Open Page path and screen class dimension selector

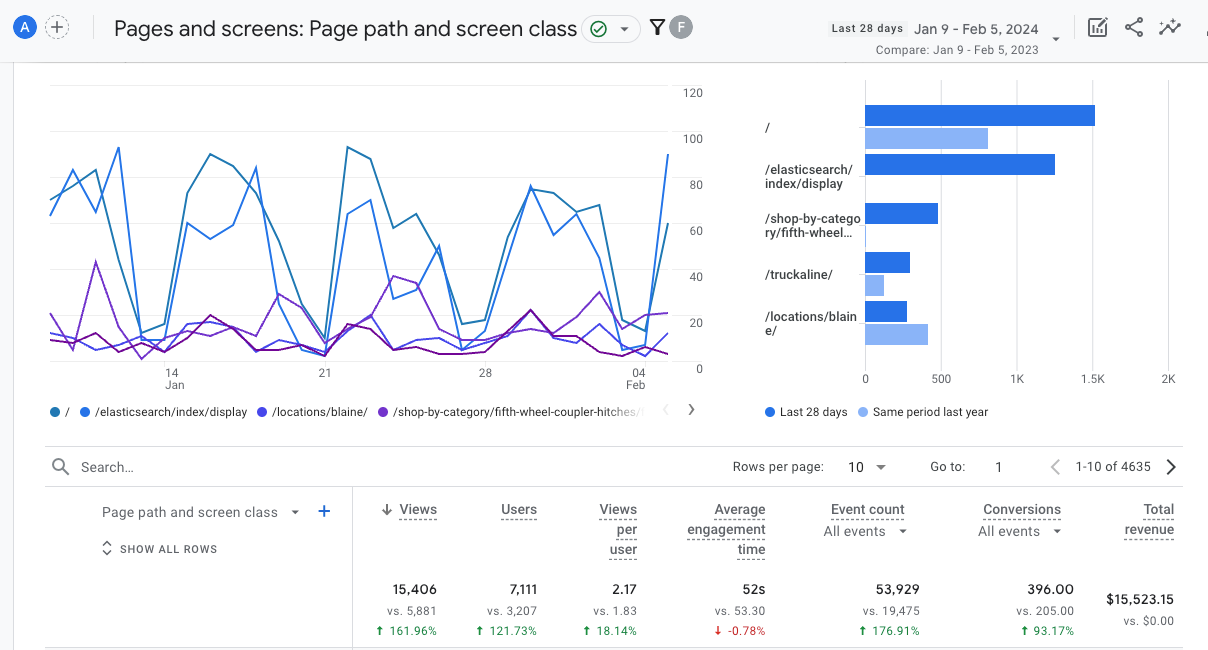click(200, 512)
